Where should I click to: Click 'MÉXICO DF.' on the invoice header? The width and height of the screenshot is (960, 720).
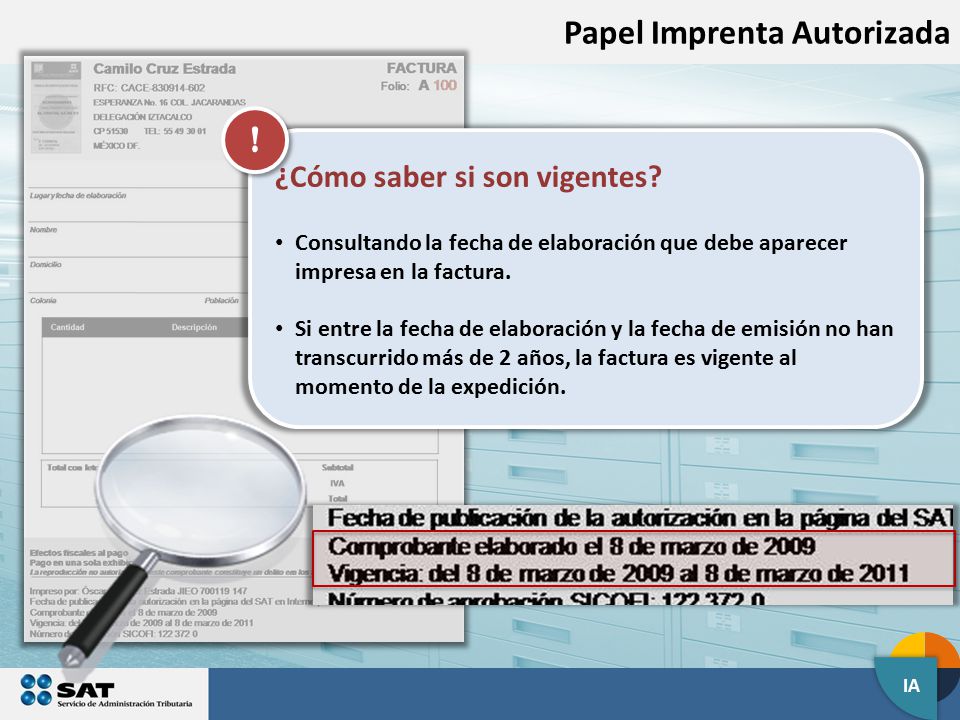coord(116,146)
